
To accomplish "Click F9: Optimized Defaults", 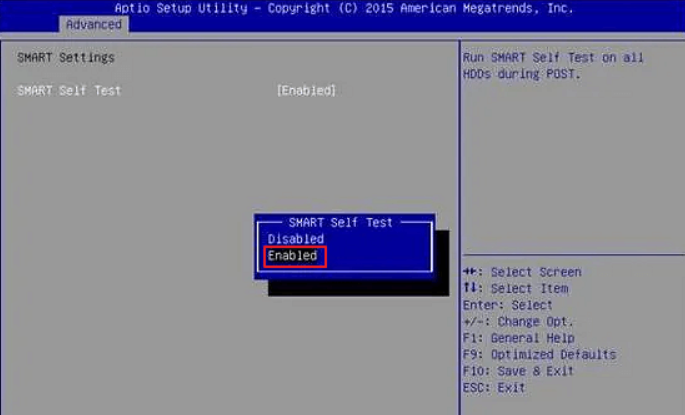I will 540,354.
